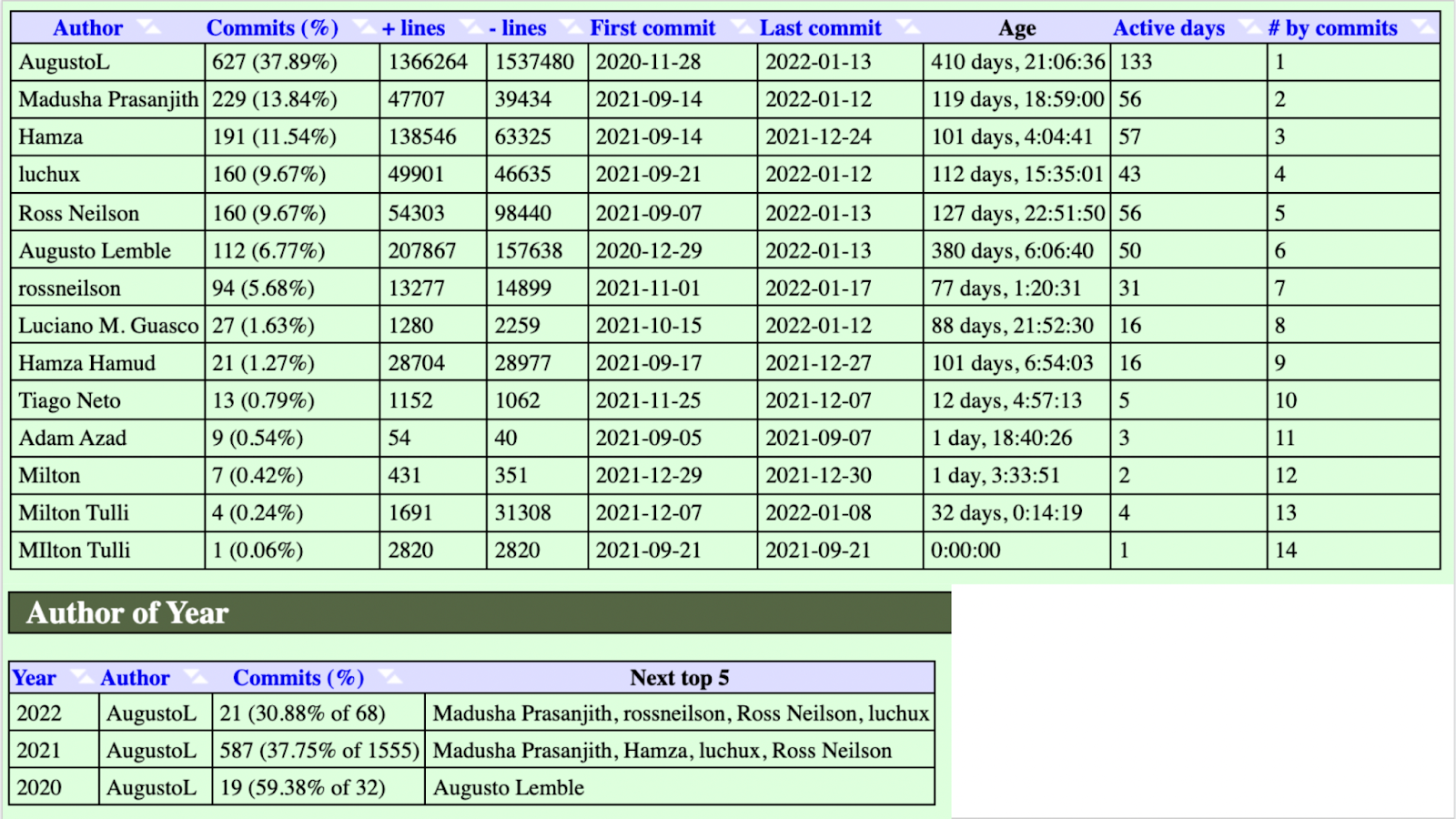Sort the top table by the Author header link
Screen dimensions: 1456x819
[87, 28]
